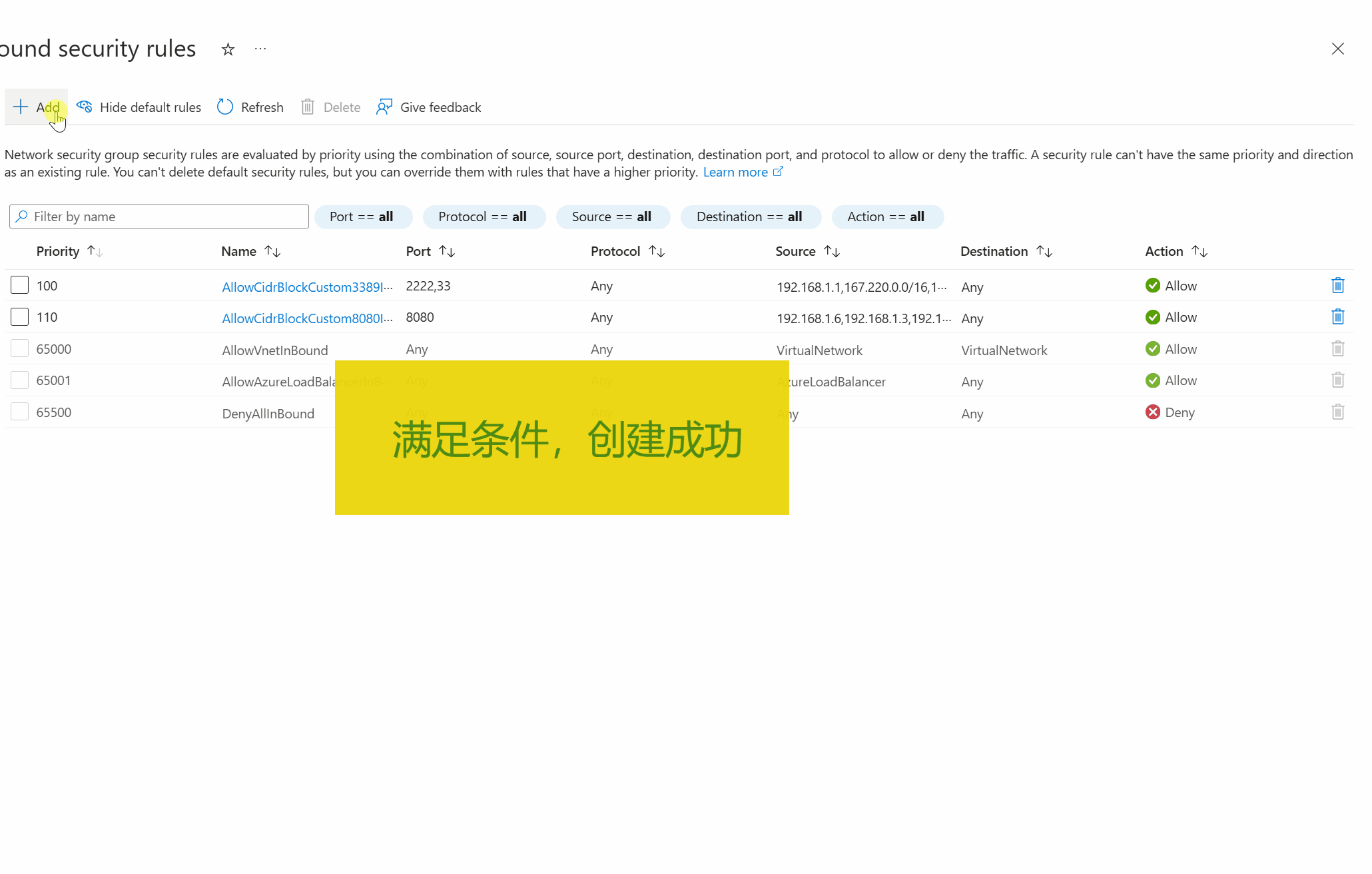This screenshot has height=874, width=1372.
Task: Click the Source filter tag to edit
Action: click(x=612, y=216)
